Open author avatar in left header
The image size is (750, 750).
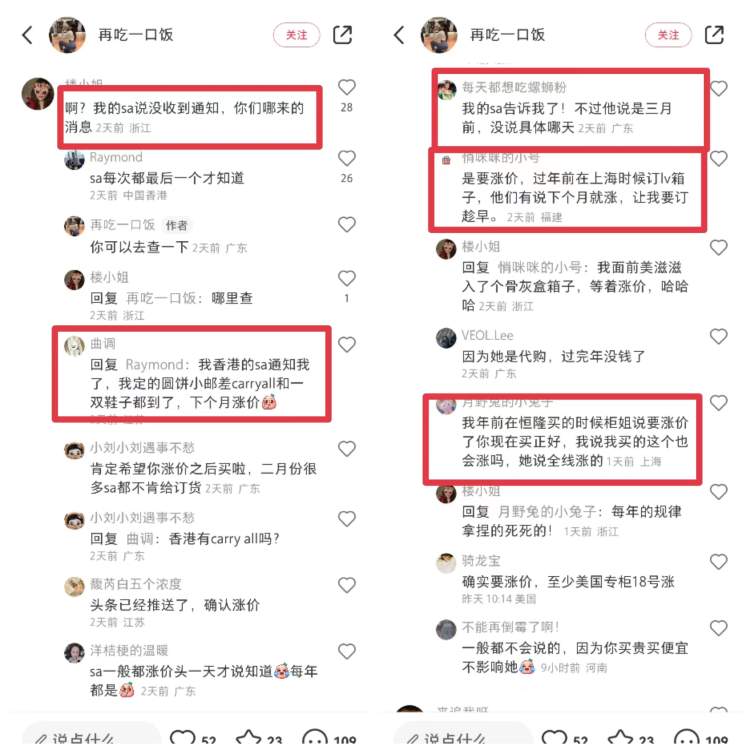67,35
